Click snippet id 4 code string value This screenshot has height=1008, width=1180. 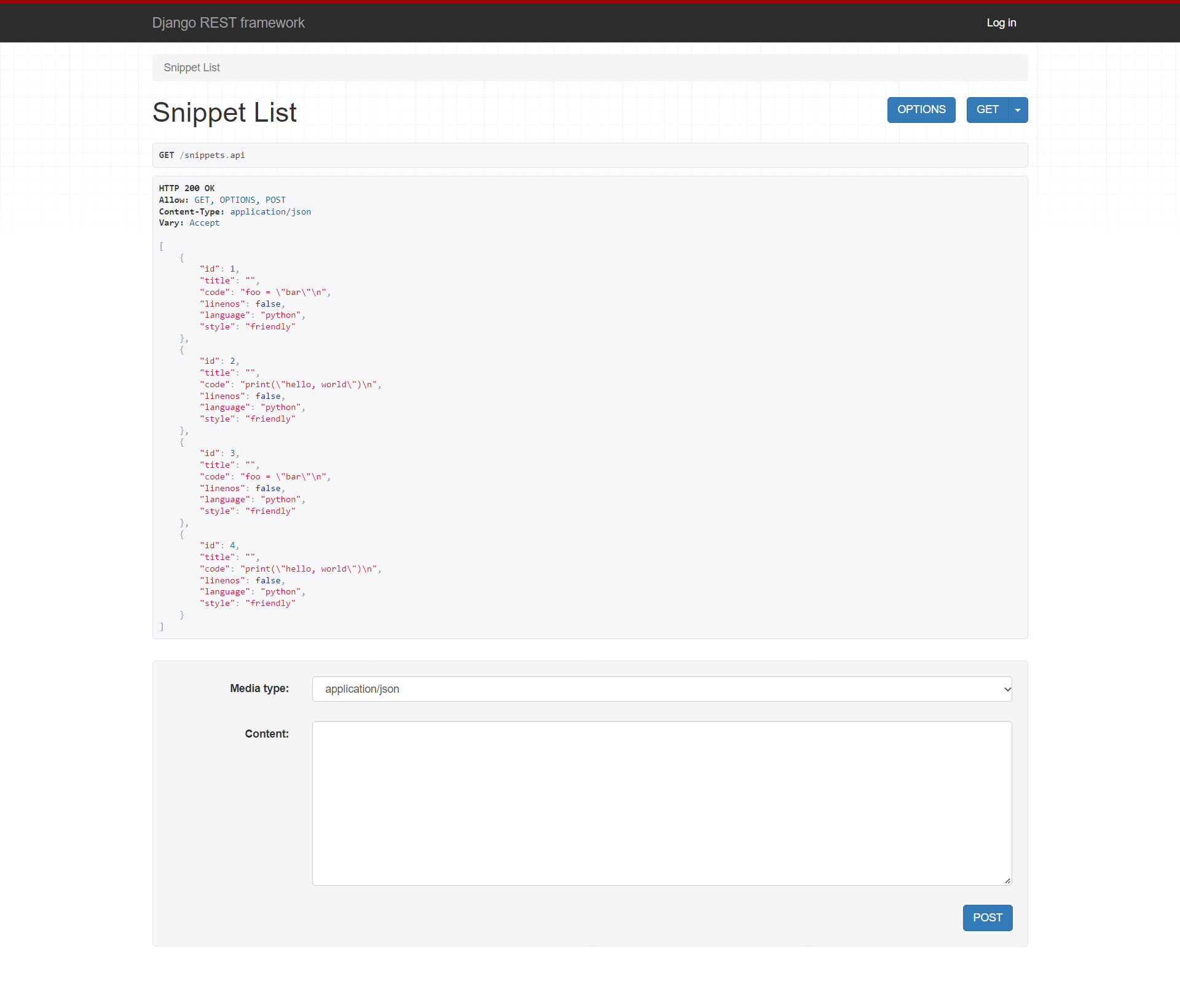tap(310, 569)
